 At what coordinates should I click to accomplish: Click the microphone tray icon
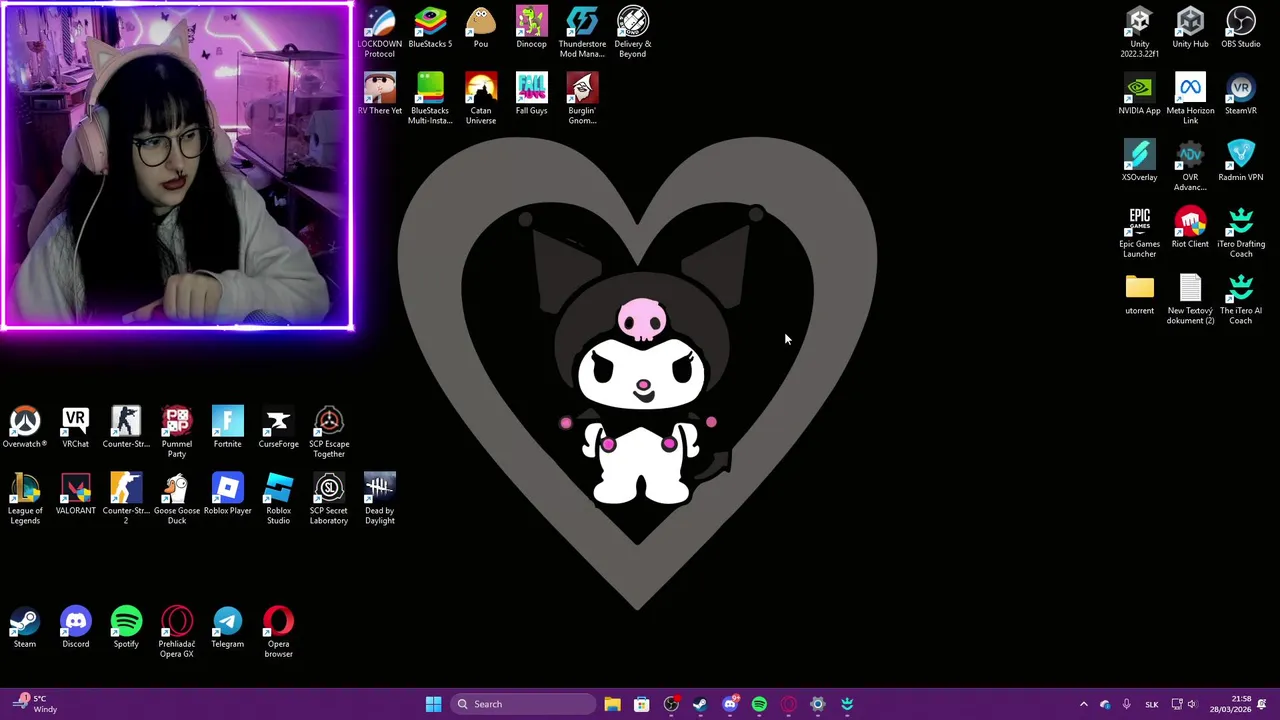[1127, 704]
